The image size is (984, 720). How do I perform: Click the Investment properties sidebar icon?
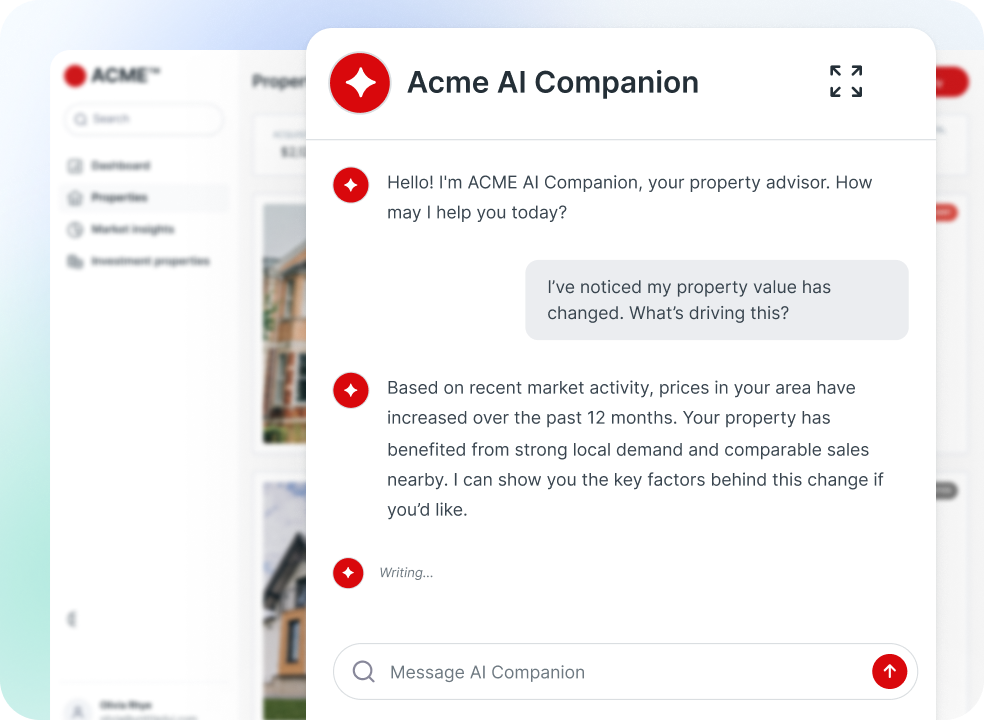click(x=75, y=262)
